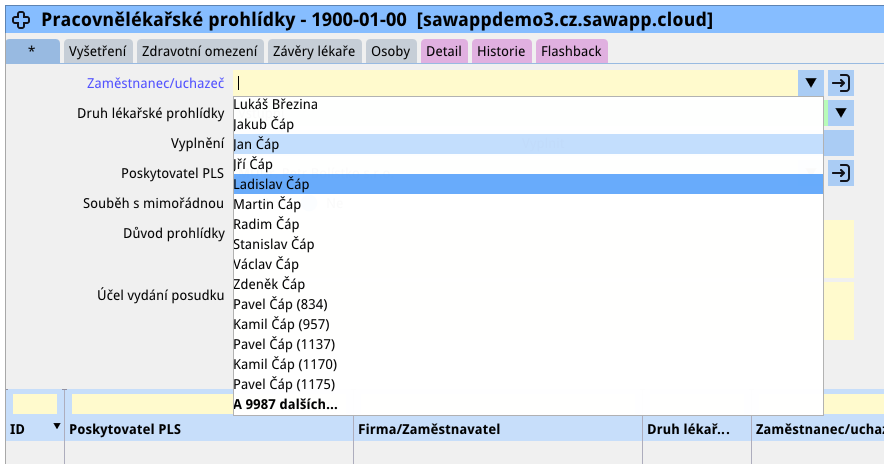Image resolution: width=884 pixels, height=464 pixels.
Task: Switch to the Vyšetření tab
Action: [x=97, y=51]
